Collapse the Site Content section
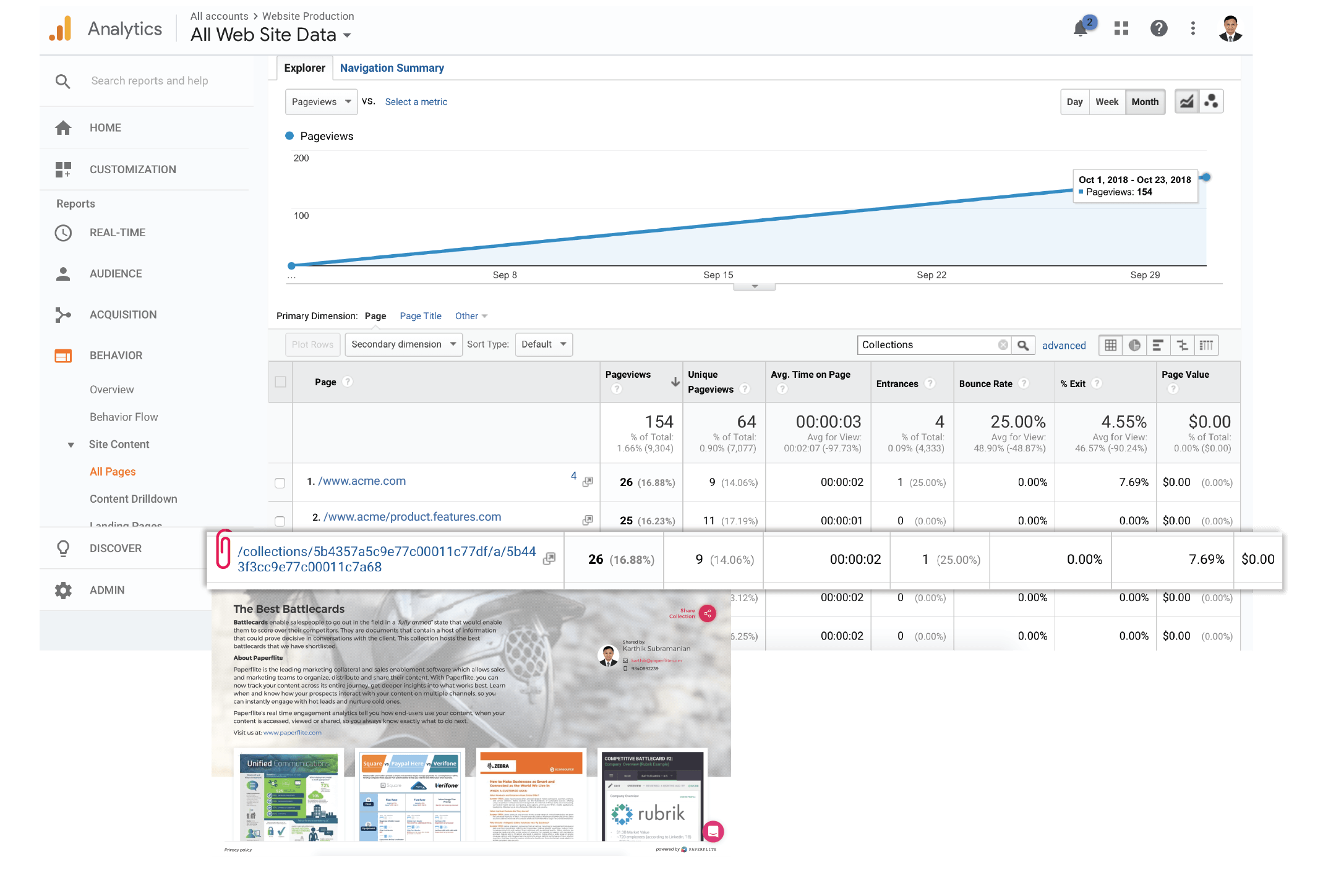Image resolution: width=1336 pixels, height=896 pixels. [x=71, y=445]
